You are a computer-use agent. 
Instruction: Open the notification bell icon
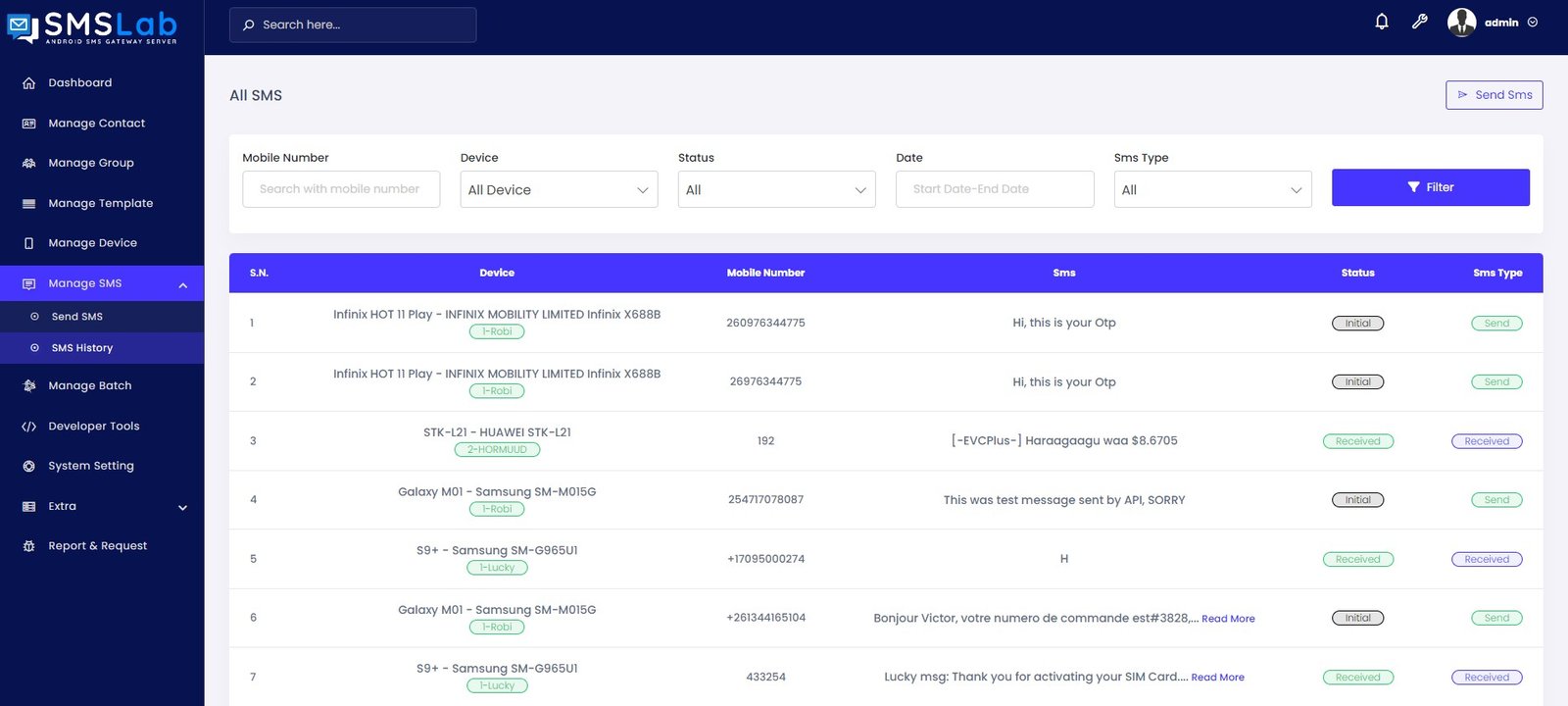(1382, 22)
